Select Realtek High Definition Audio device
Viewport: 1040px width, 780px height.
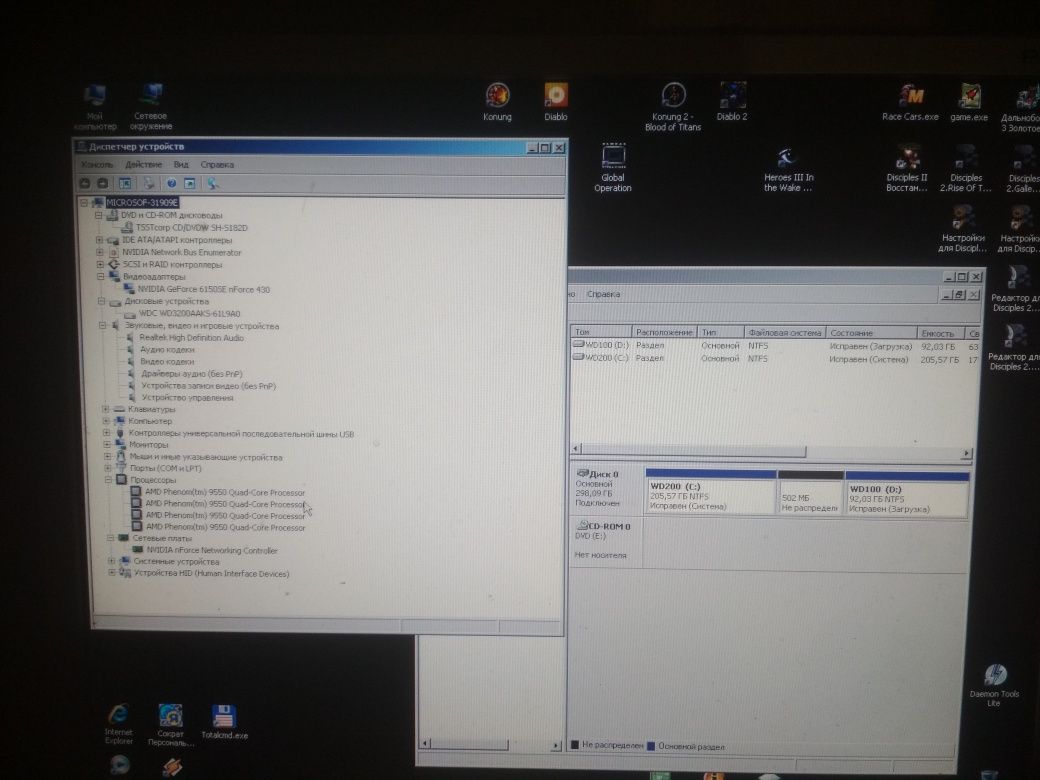click(192, 338)
